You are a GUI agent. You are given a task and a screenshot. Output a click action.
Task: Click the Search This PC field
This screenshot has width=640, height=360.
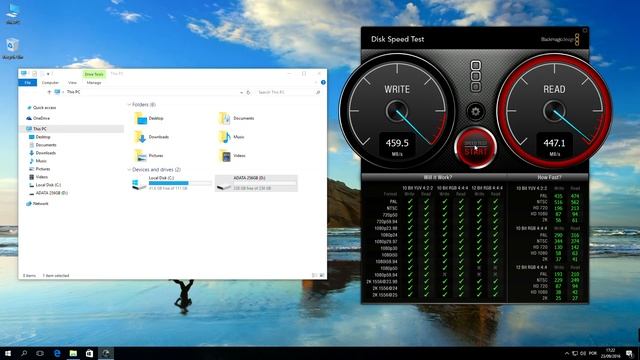(285, 93)
